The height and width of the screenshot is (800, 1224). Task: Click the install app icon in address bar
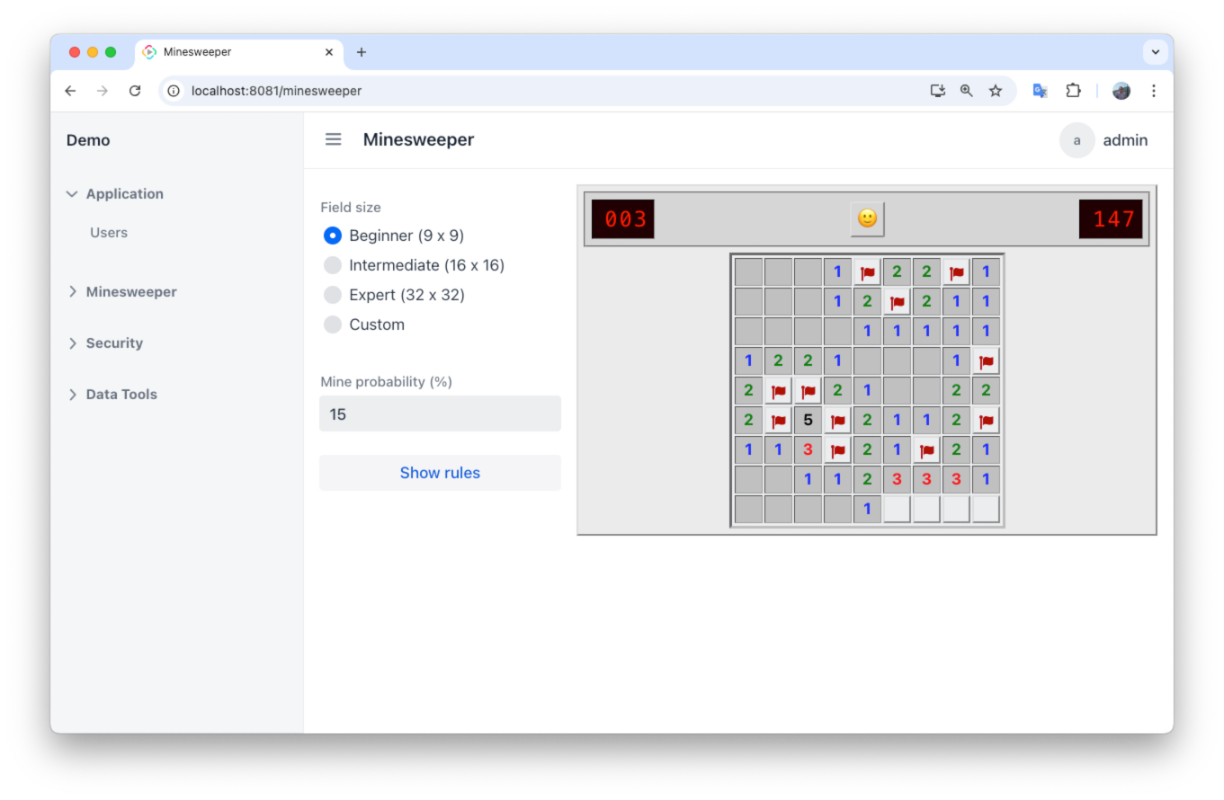[x=937, y=91]
